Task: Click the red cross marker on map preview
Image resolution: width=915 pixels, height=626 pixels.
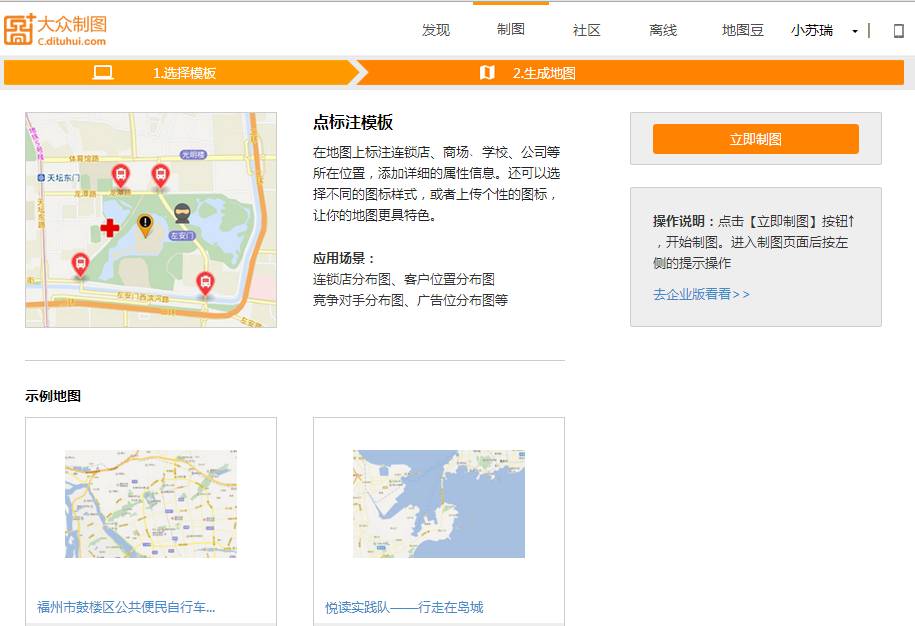Action: pyautogui.click(x=109, y=228)
